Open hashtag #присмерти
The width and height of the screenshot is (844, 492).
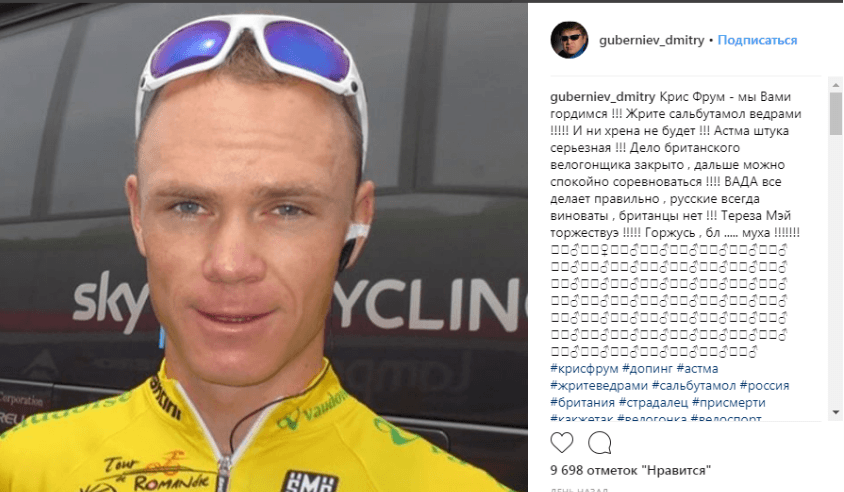pos(728,403)
